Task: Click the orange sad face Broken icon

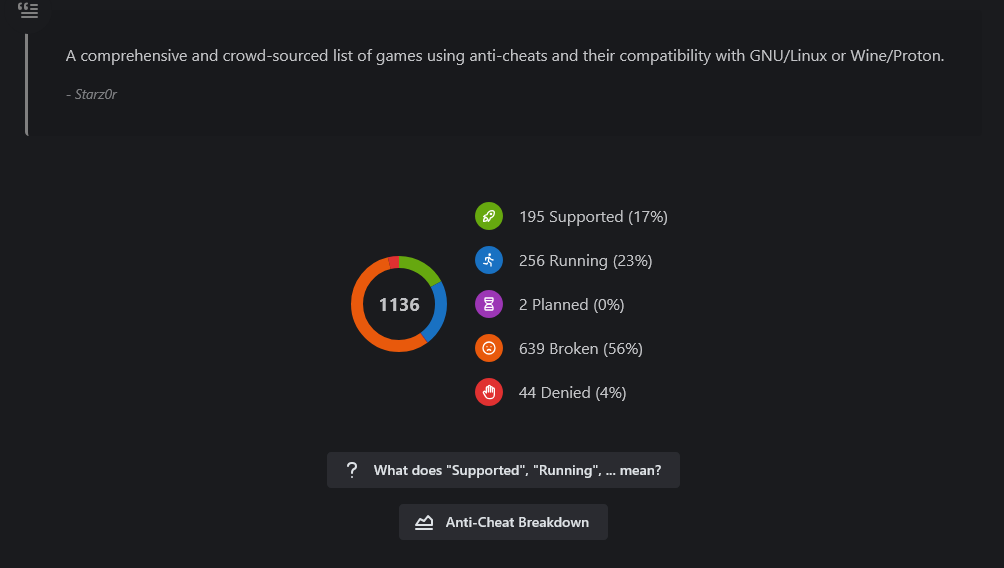Action: [489, 348]
